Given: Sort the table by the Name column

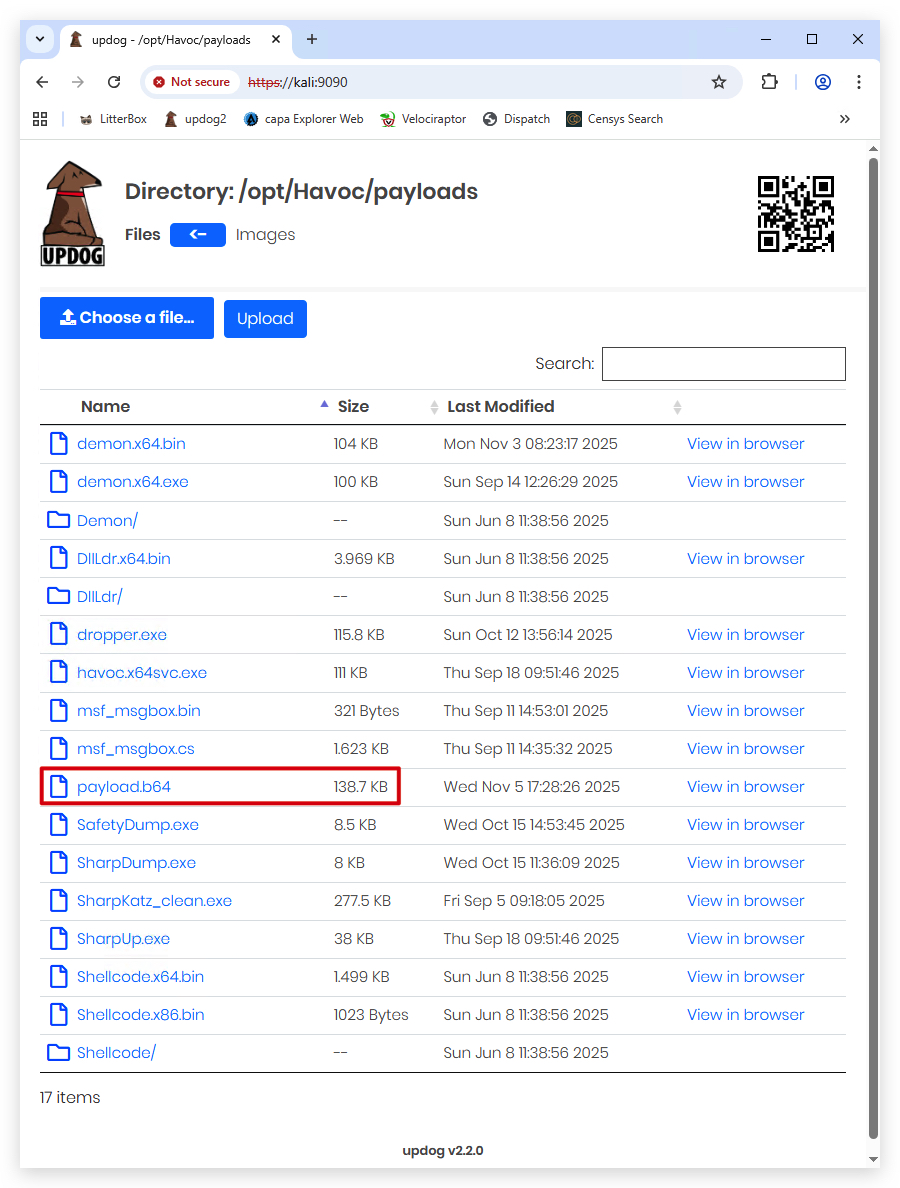Looking at the screenshot, I should [x=105, y=407].
